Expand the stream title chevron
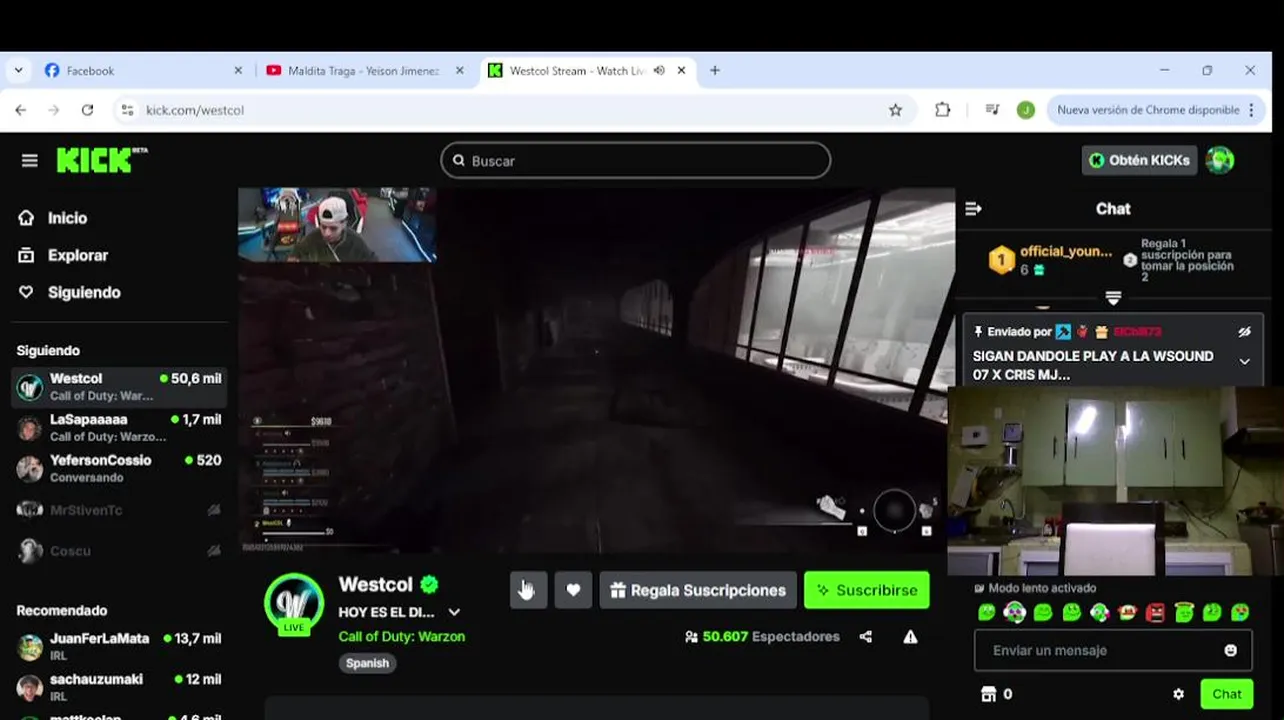 [x=454, y=612]
